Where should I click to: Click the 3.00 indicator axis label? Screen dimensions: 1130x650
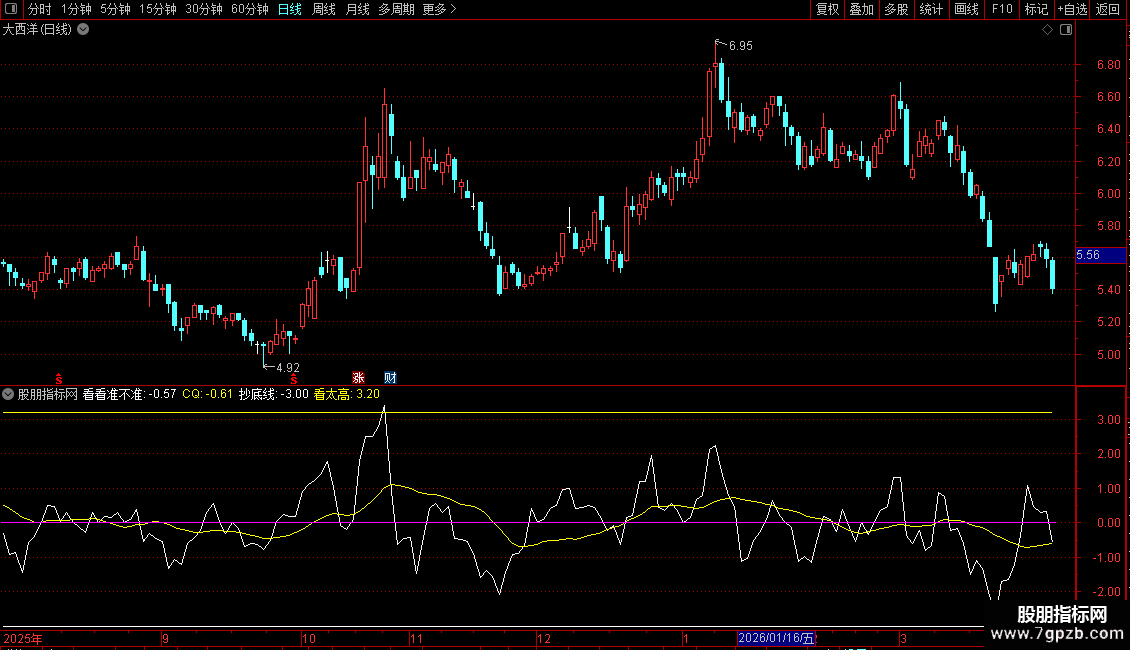(x=1108, y=420)
